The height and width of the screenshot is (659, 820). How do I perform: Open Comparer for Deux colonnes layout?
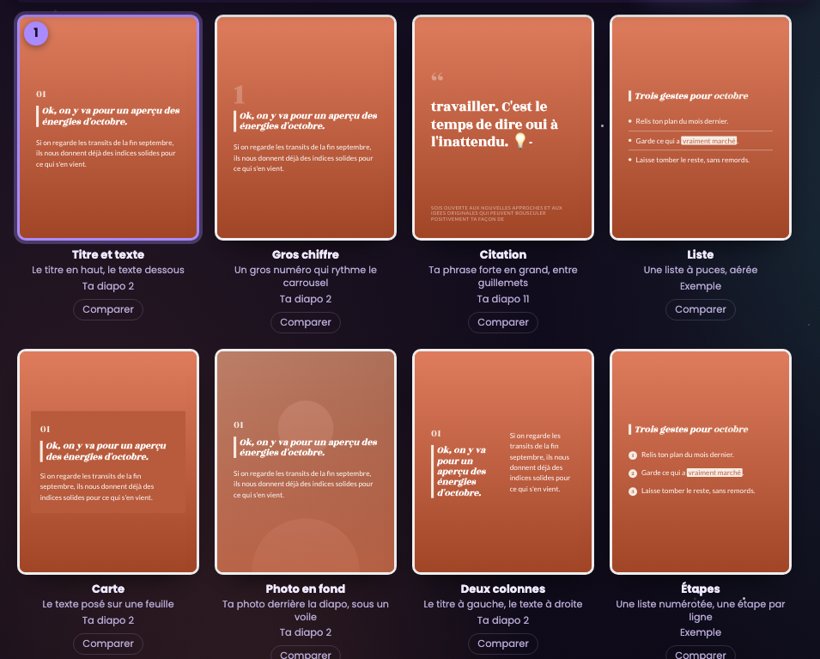(x=503, y=643)
